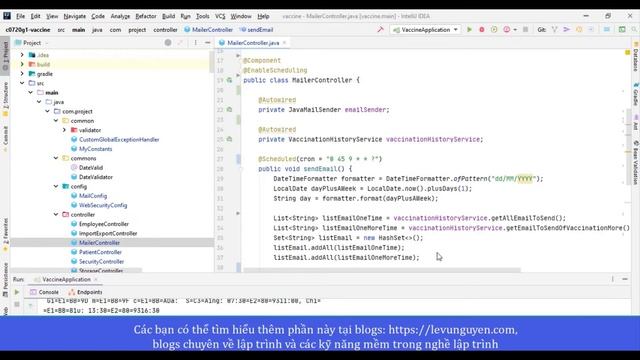The image size is (640, 360).
Task: Open VaccineApplication run configuration dropdown
Action: coord(425,29)
